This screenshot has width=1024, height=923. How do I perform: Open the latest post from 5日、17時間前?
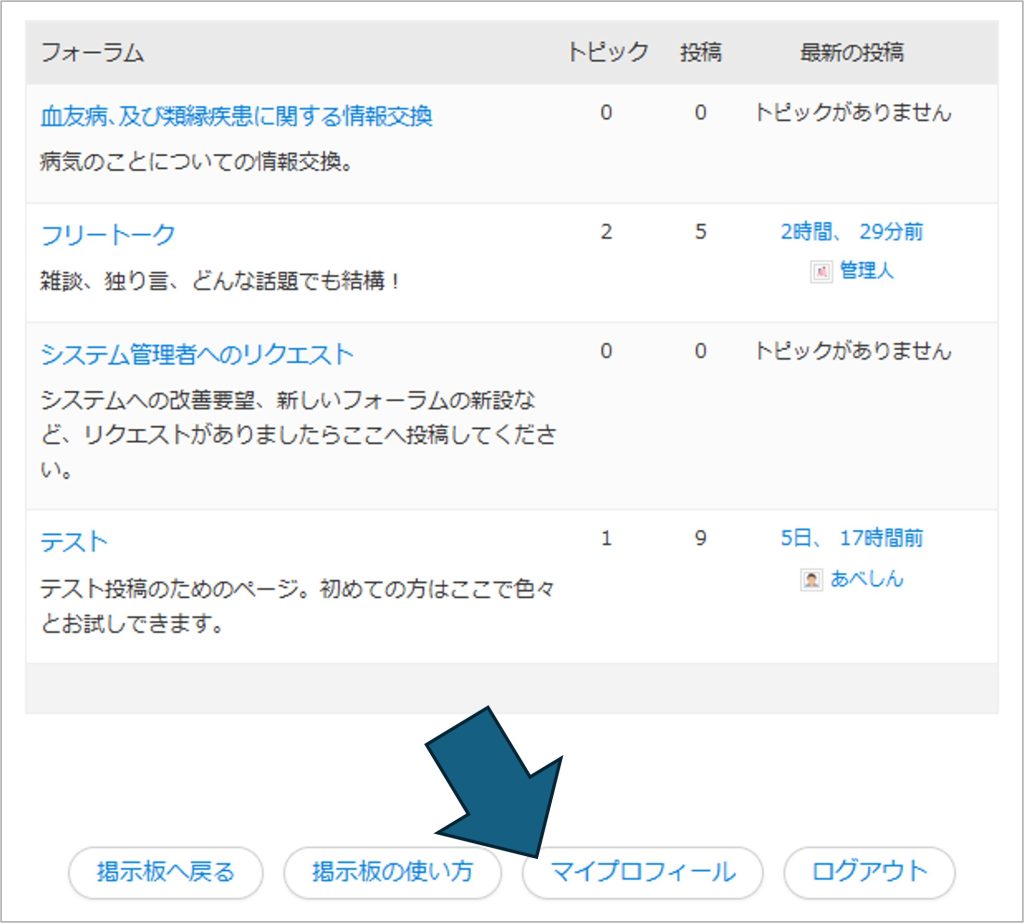(x=851, y=539)
